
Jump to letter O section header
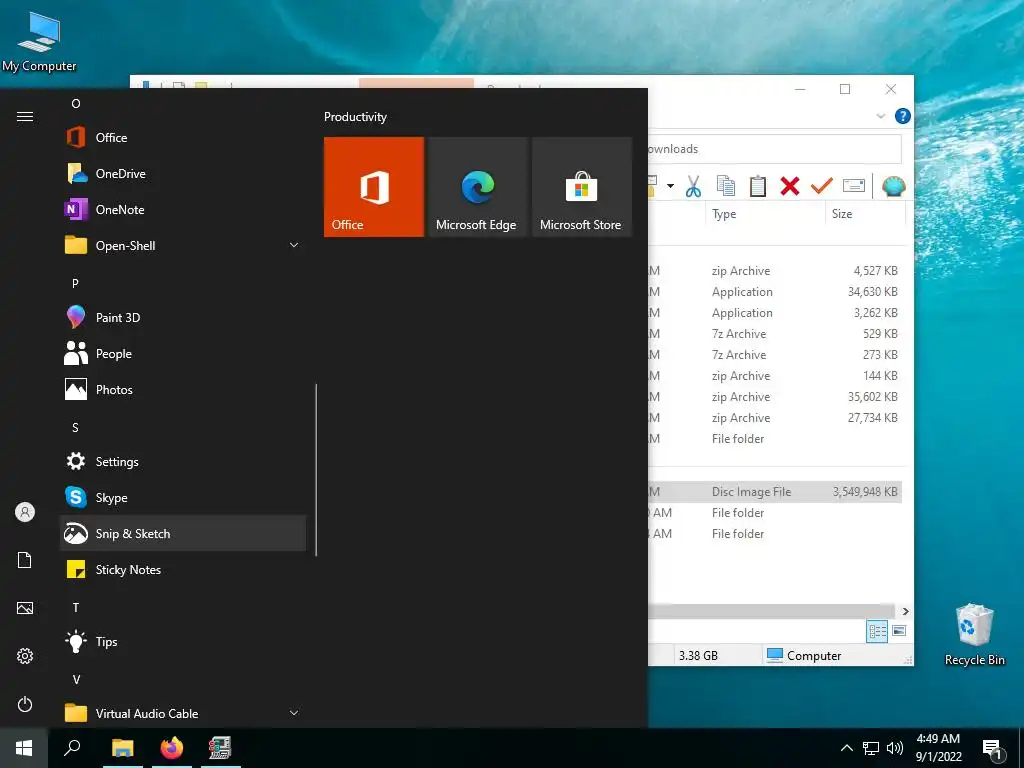76,104
